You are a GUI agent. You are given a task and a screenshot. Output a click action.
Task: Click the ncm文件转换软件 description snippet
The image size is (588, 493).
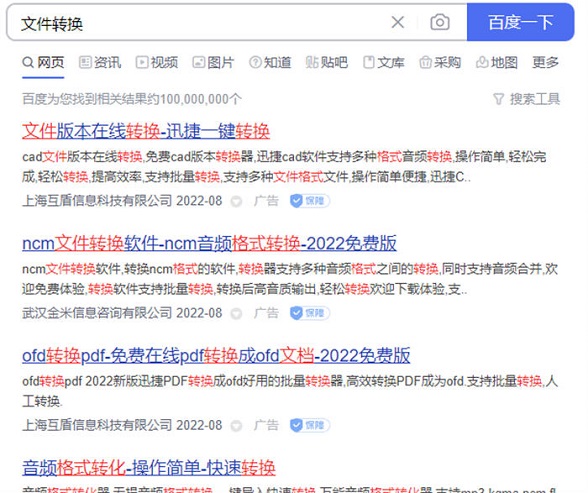coord(290,279)
